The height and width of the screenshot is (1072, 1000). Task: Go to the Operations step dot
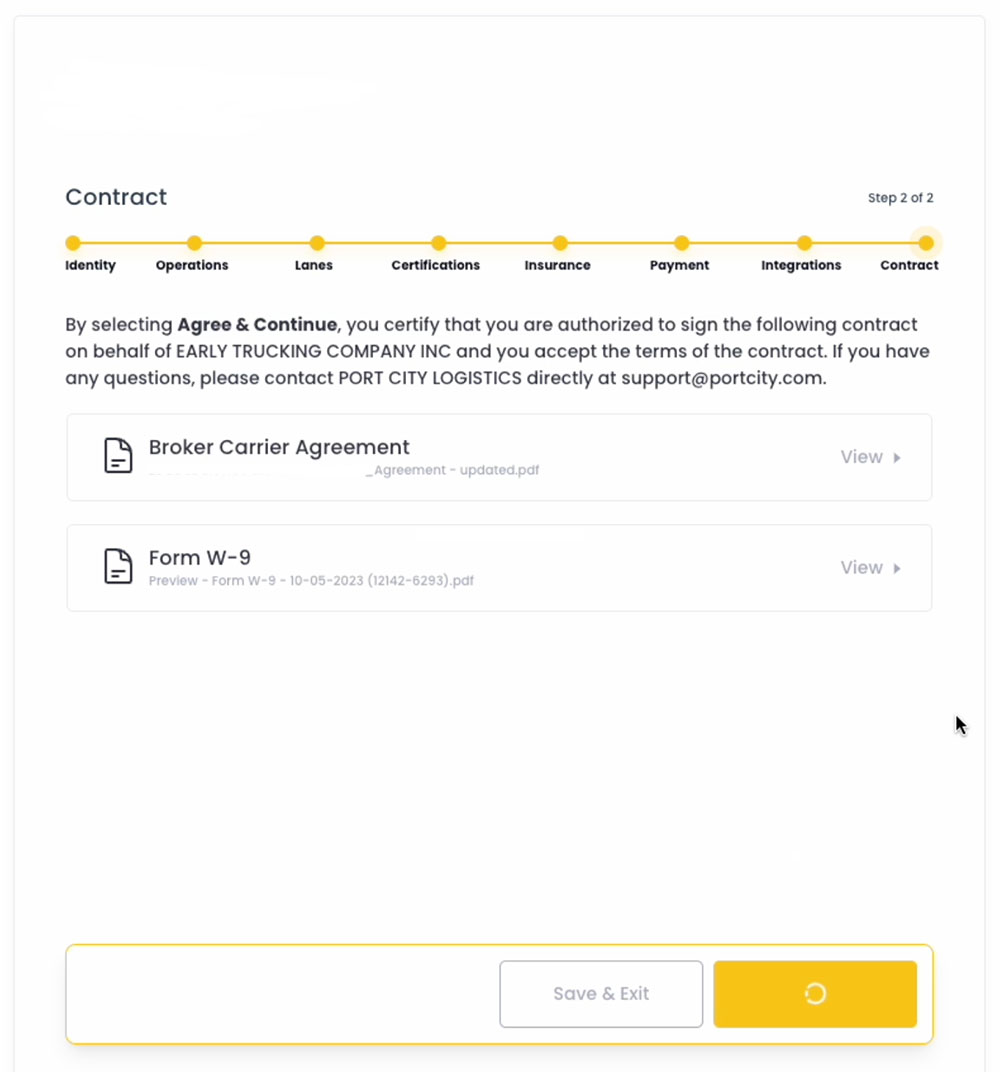[194, 243]
